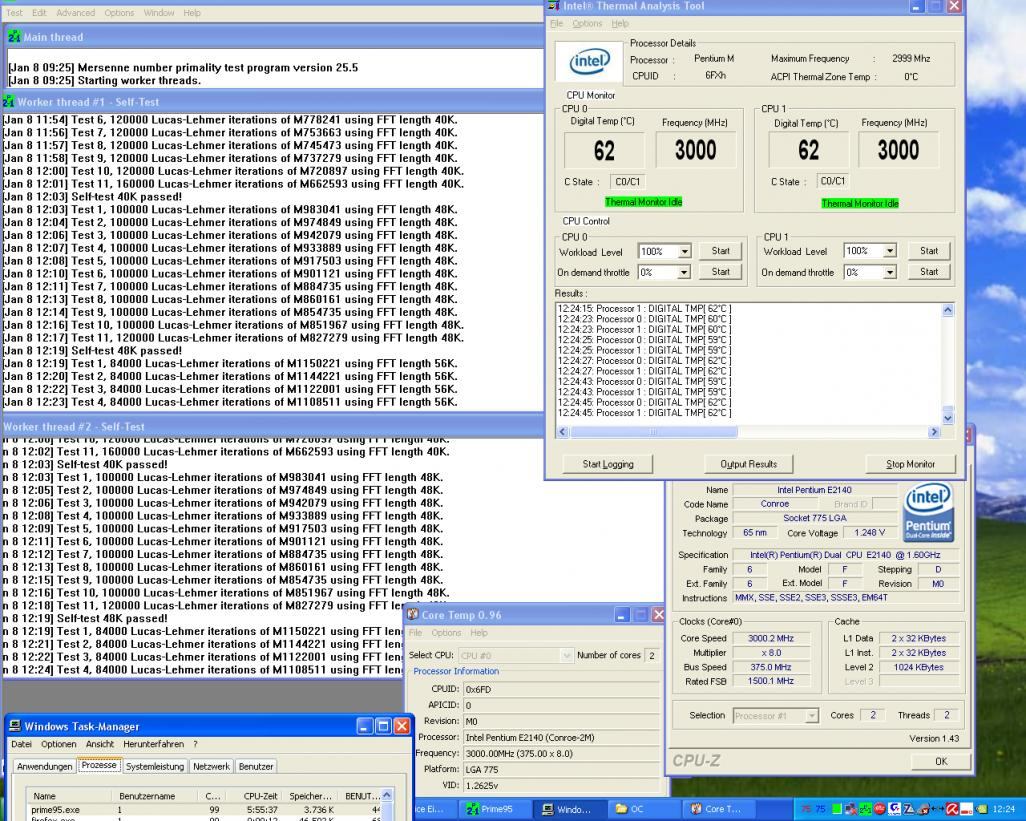1026x821 pixels.
Task: Click the Core Temp temperature readout in tray
Action: pos(813,809)
